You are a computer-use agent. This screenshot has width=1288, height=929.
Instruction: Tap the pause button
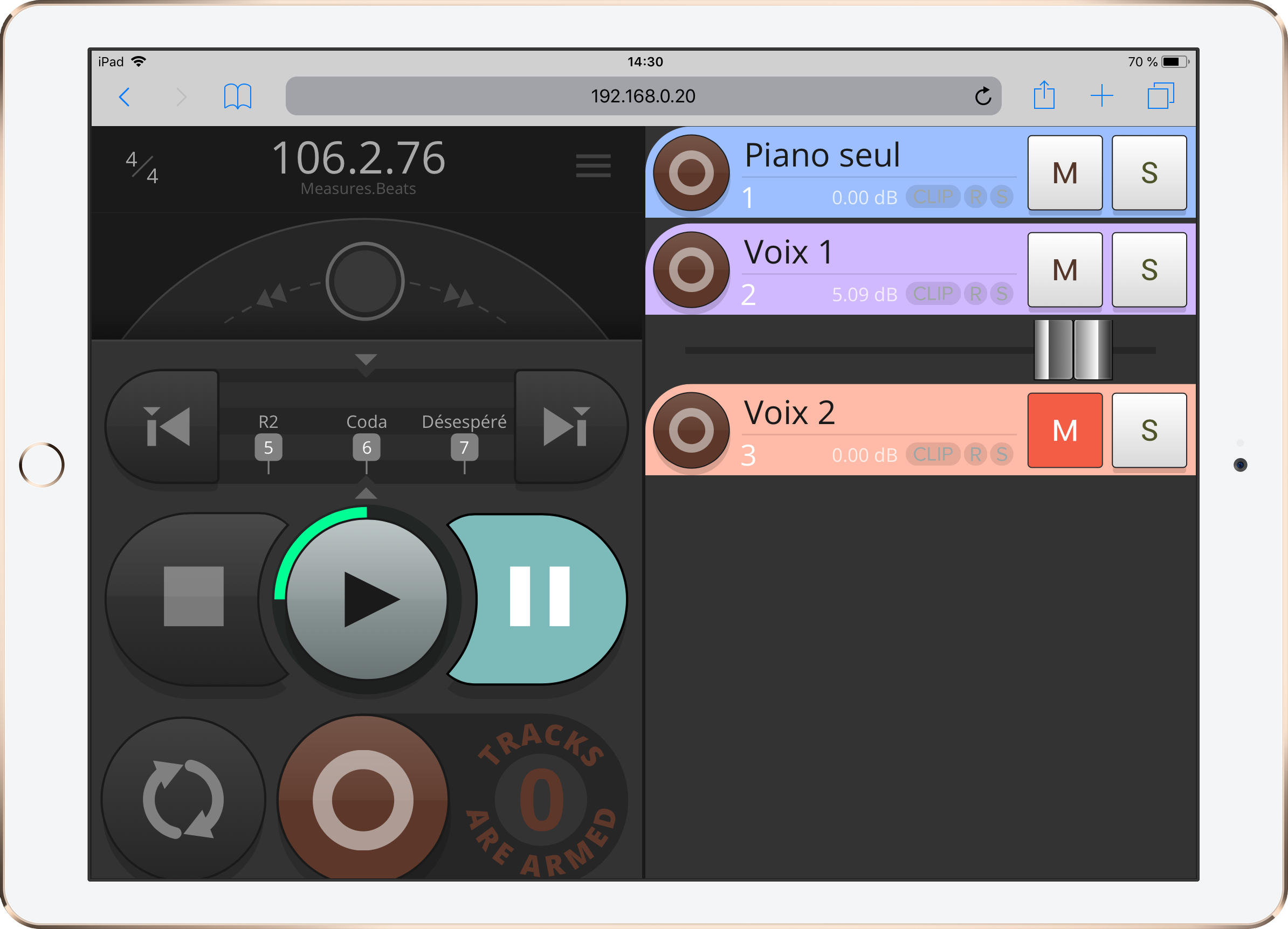540,597
